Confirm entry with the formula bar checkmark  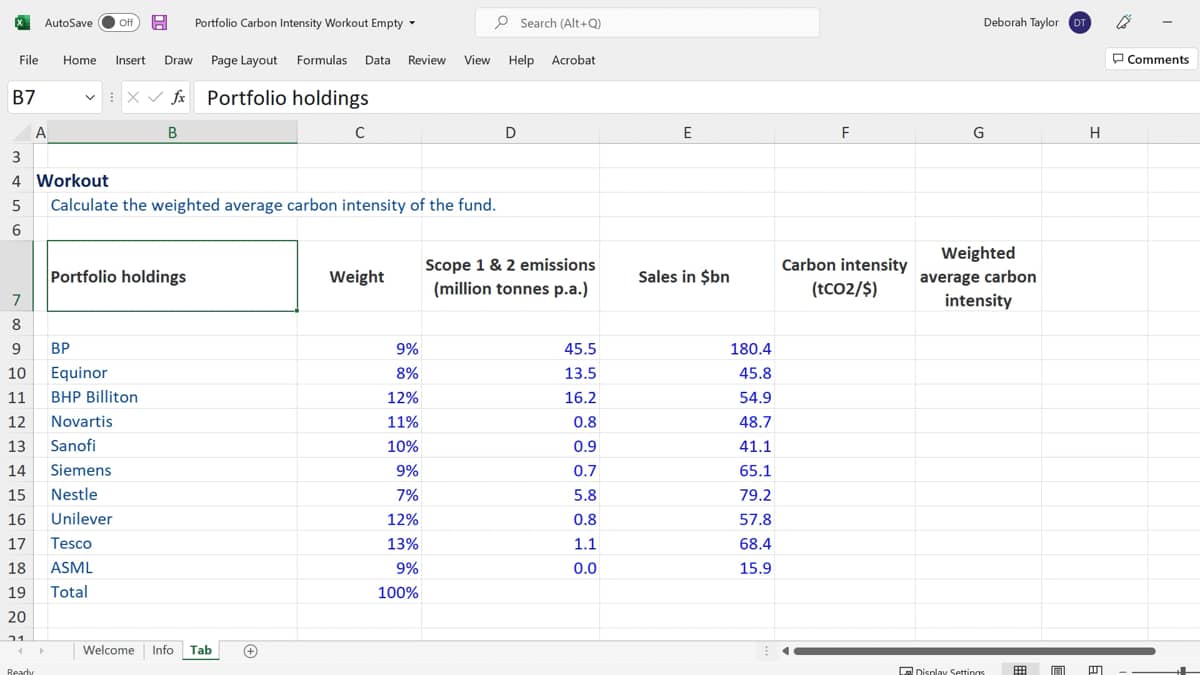point(155,97)
